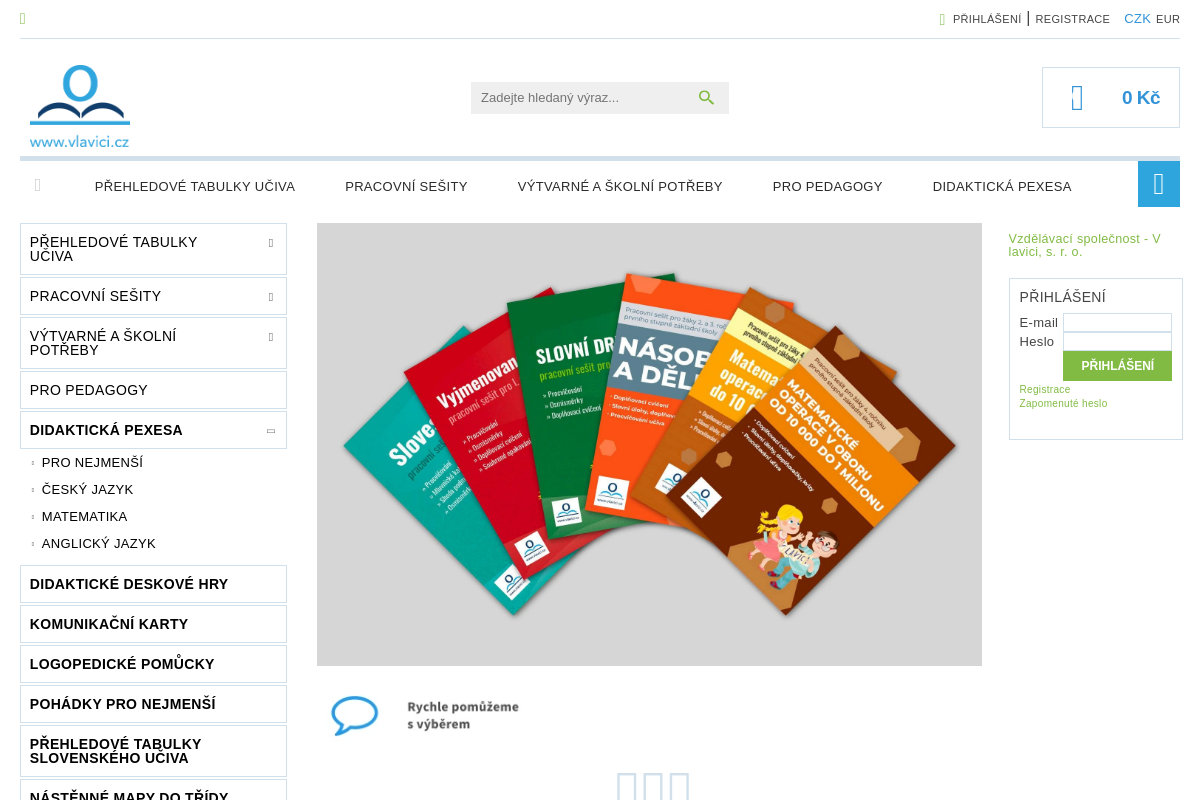Click the Zapomenuté heslo link
The width and height of the screenshot is (1200, 800).
[x=1063, y=404]
